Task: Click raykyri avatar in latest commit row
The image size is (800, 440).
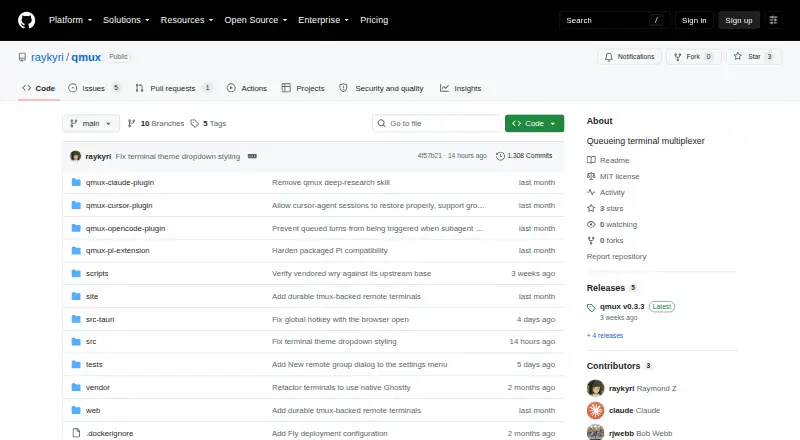Action: pyautogui.click(x=76, y=156)
